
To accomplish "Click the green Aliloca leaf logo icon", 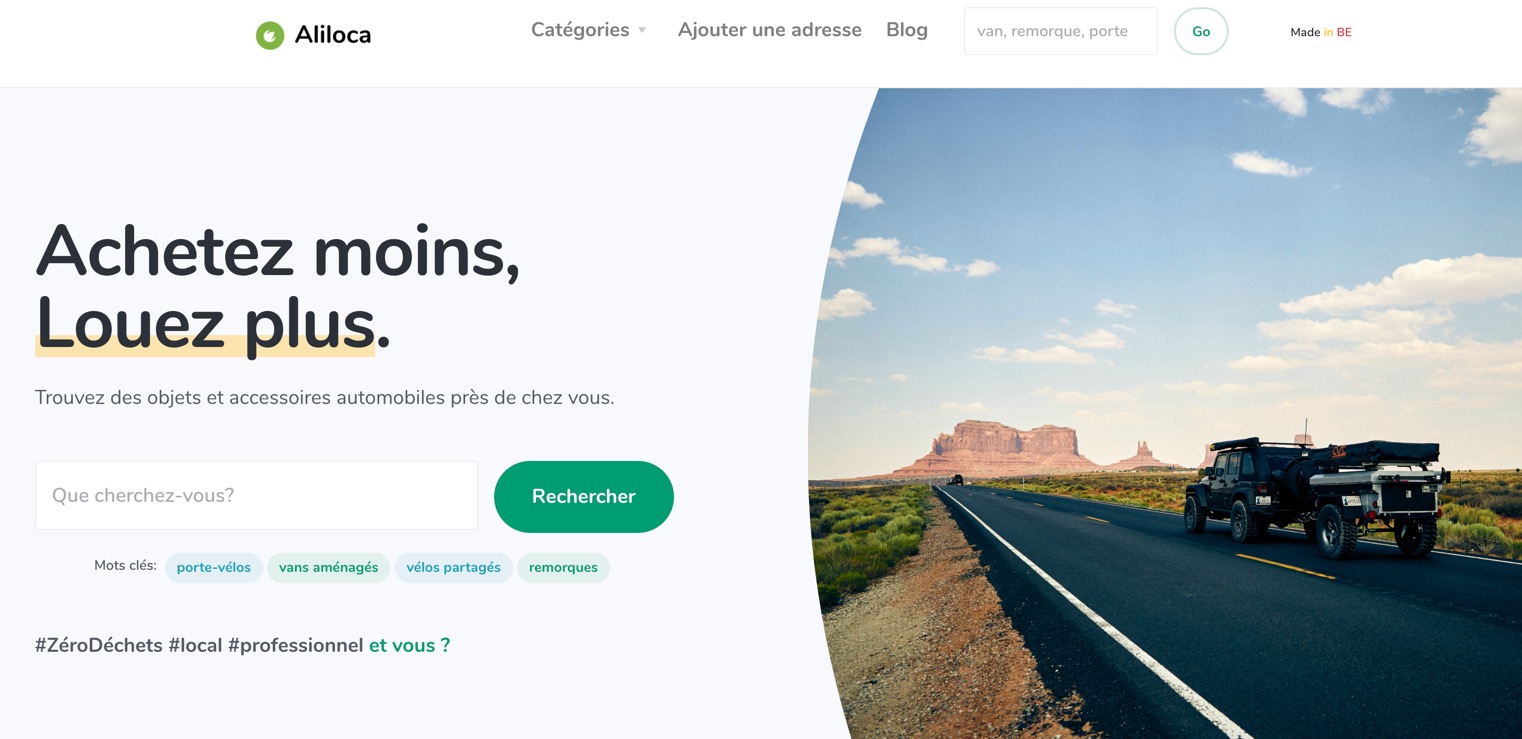I will click(270, 35).
